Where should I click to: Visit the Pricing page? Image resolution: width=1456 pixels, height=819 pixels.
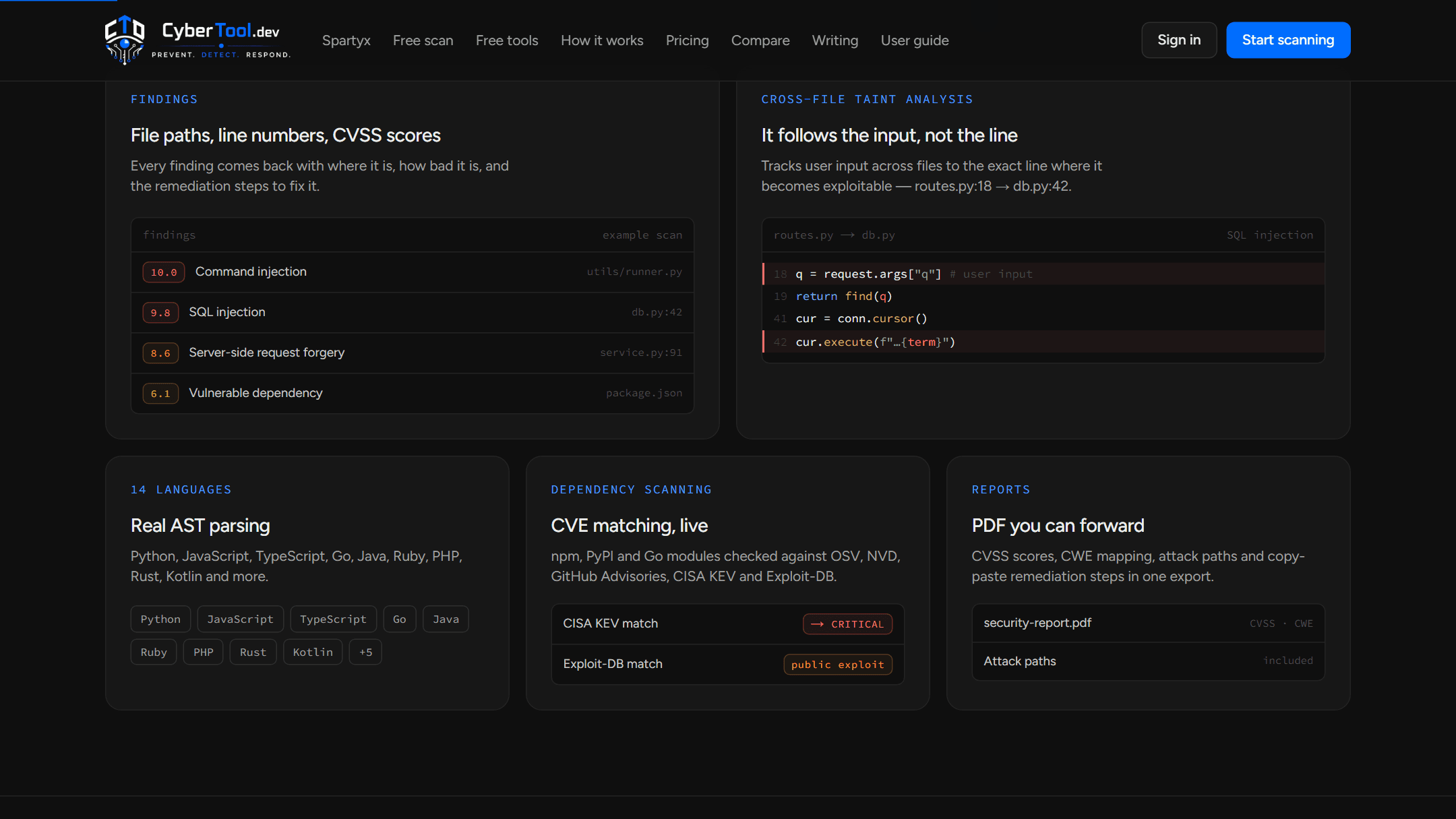tap(688, 40)
